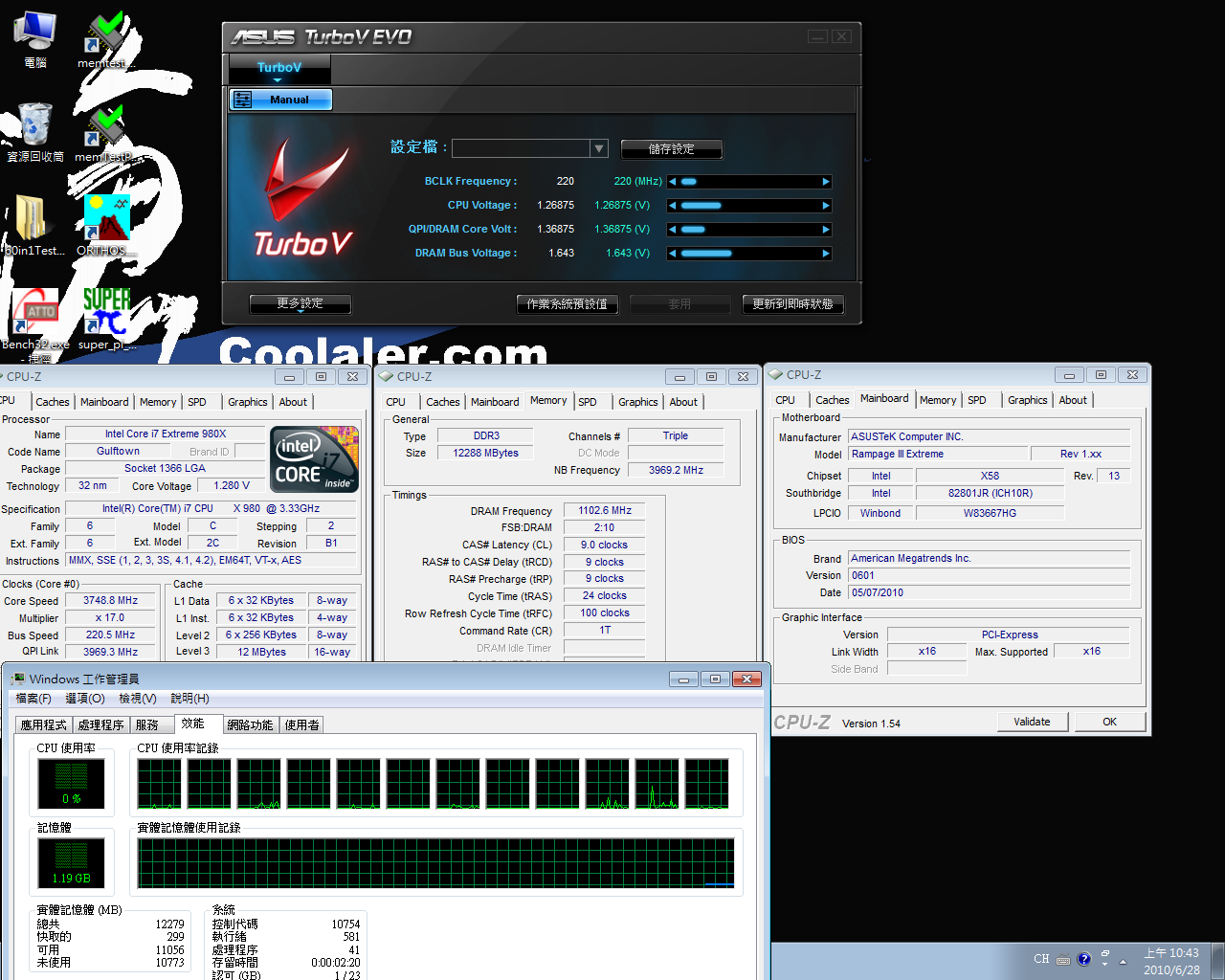Click the restore language bar tray icon
This screenshot has width=1225, height=980.
(x=1104, y=954)
